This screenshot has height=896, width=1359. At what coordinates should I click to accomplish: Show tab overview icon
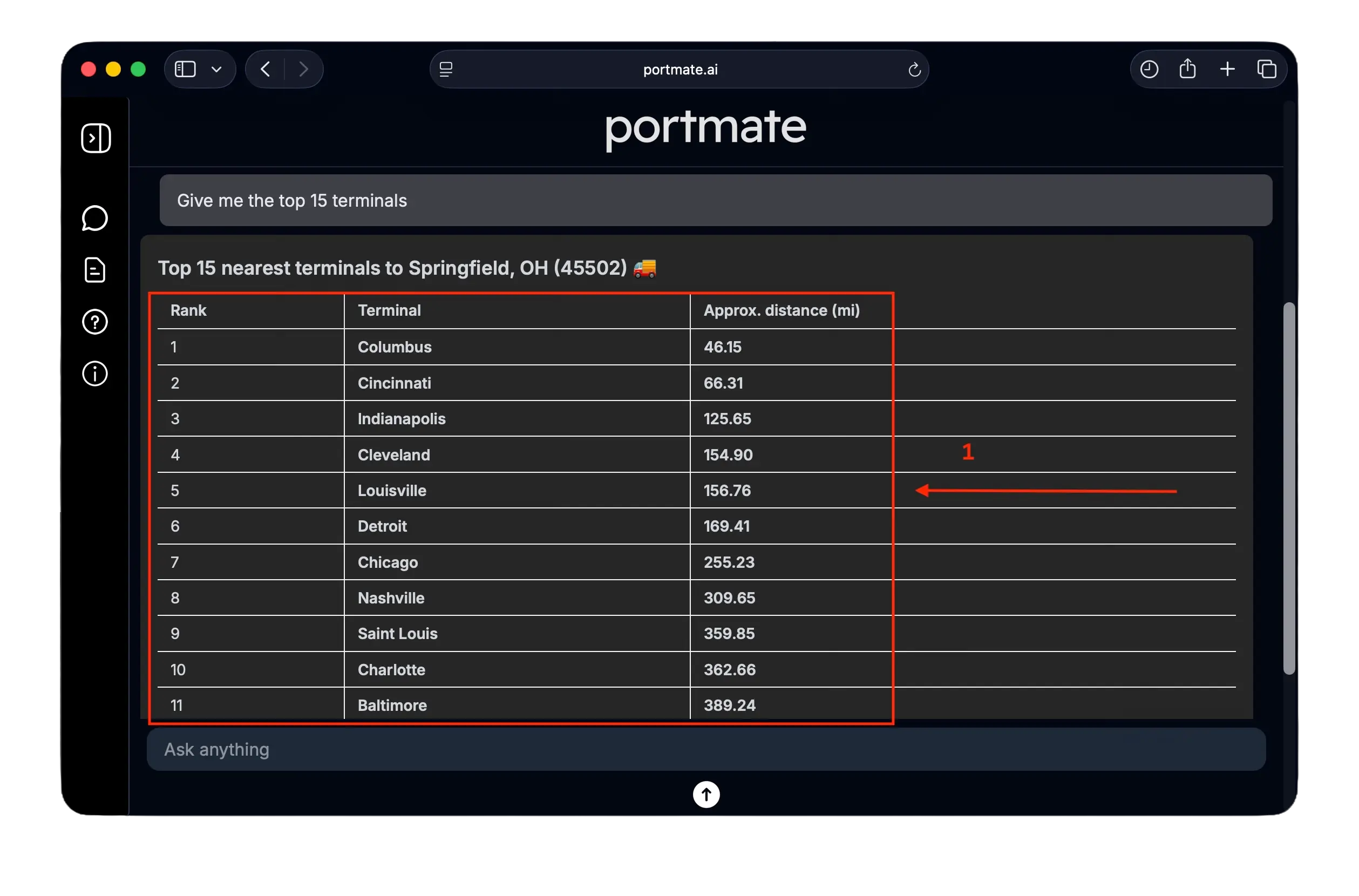point(1267,69)
